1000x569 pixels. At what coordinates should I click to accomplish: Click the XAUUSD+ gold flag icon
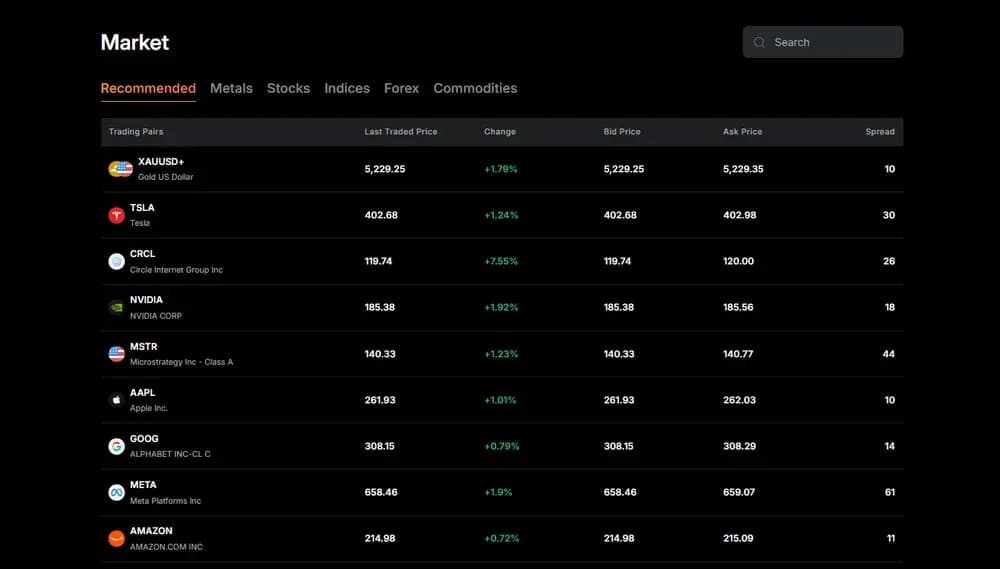pos(121,169)
